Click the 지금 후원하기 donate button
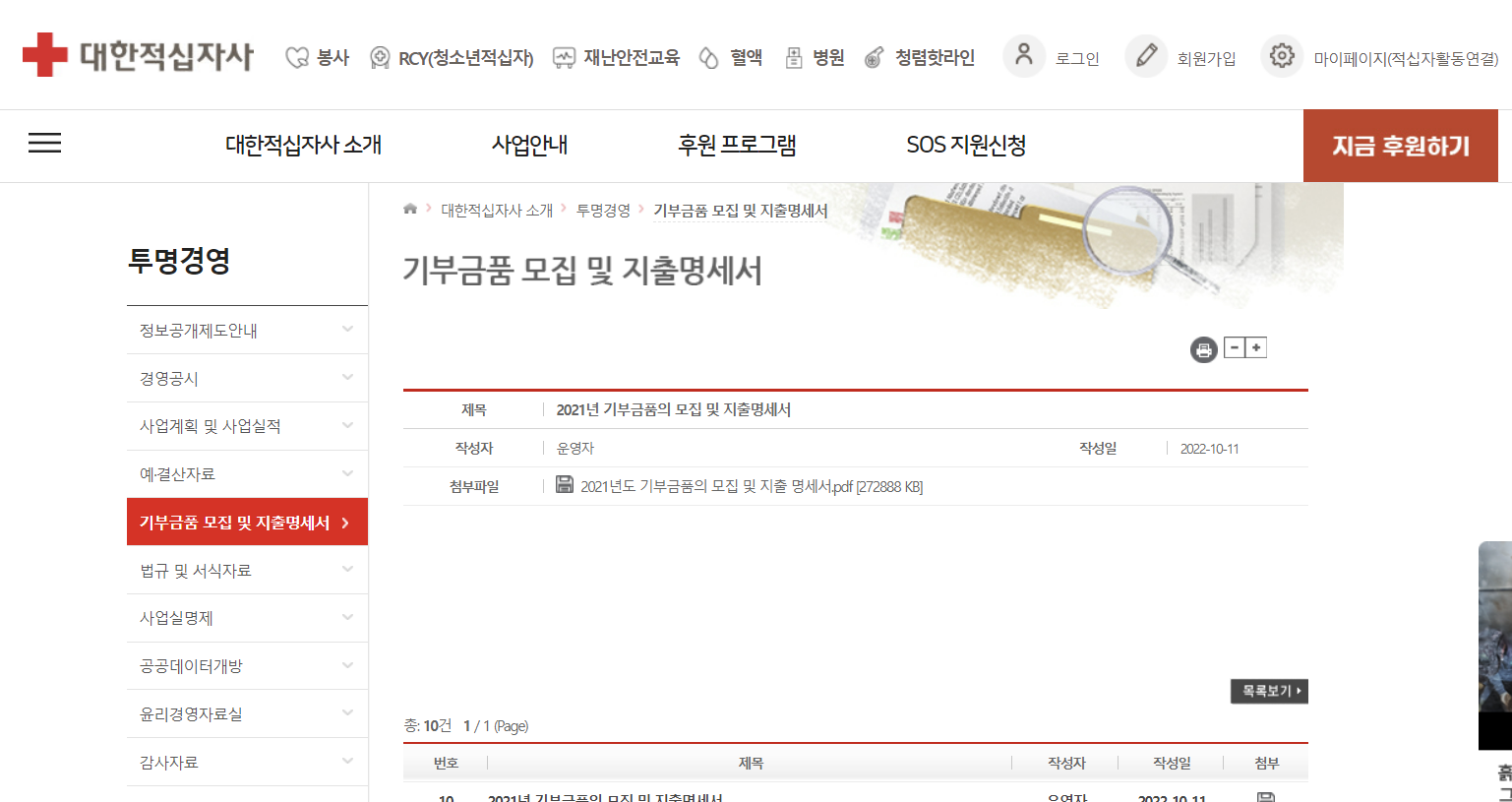The height and width of the screenshot is (802, 1512). pyautogui.click(x=1400, y=147)
